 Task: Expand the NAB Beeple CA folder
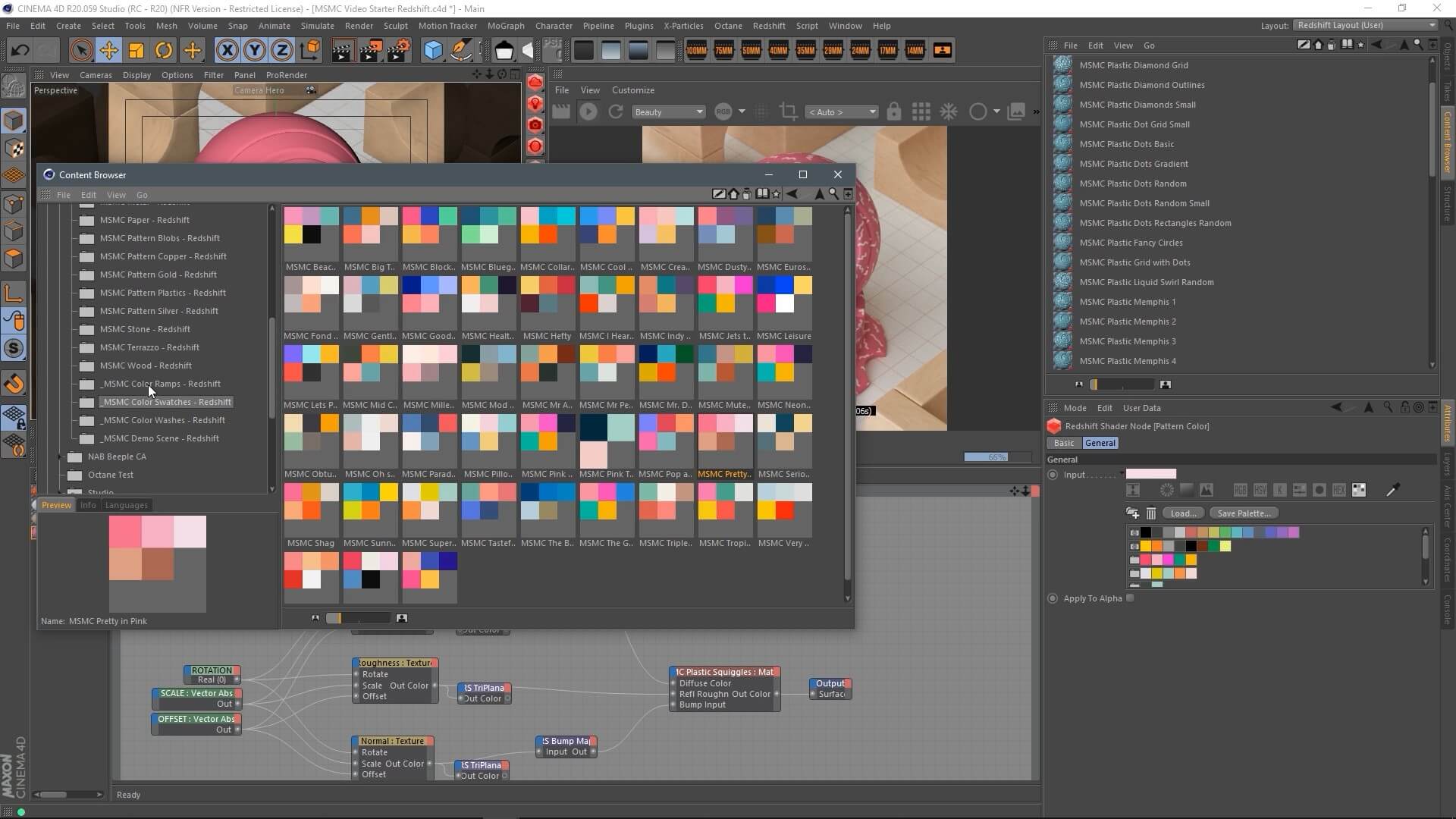60,457
